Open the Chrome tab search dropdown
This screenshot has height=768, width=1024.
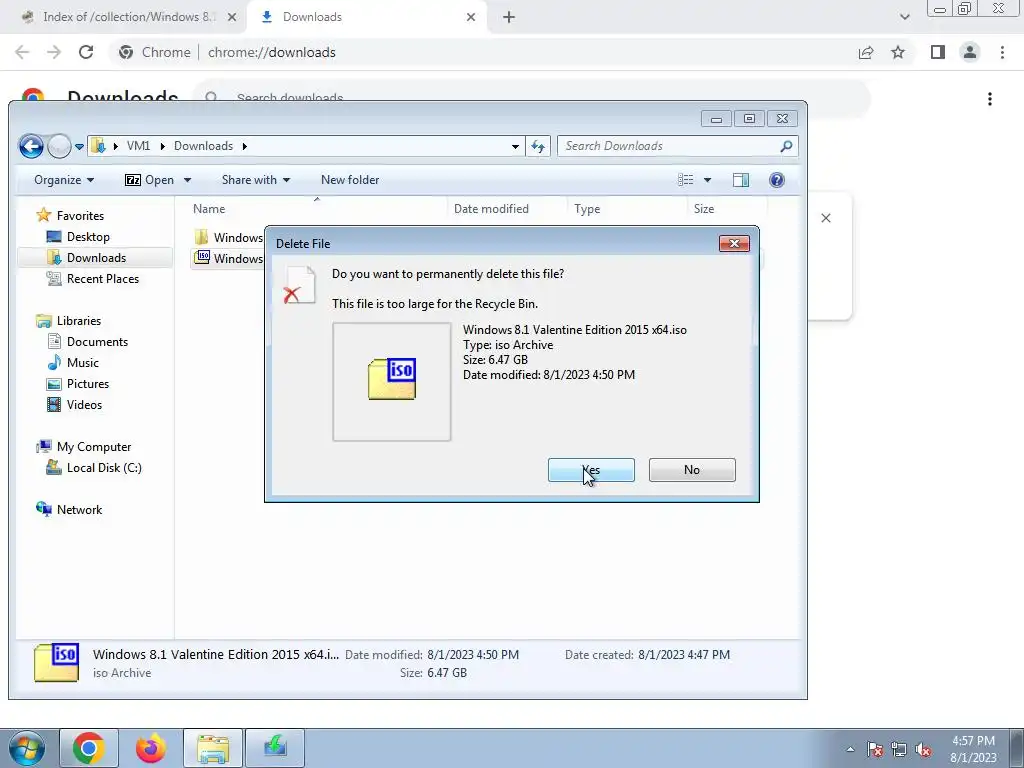tap(904, 17)
